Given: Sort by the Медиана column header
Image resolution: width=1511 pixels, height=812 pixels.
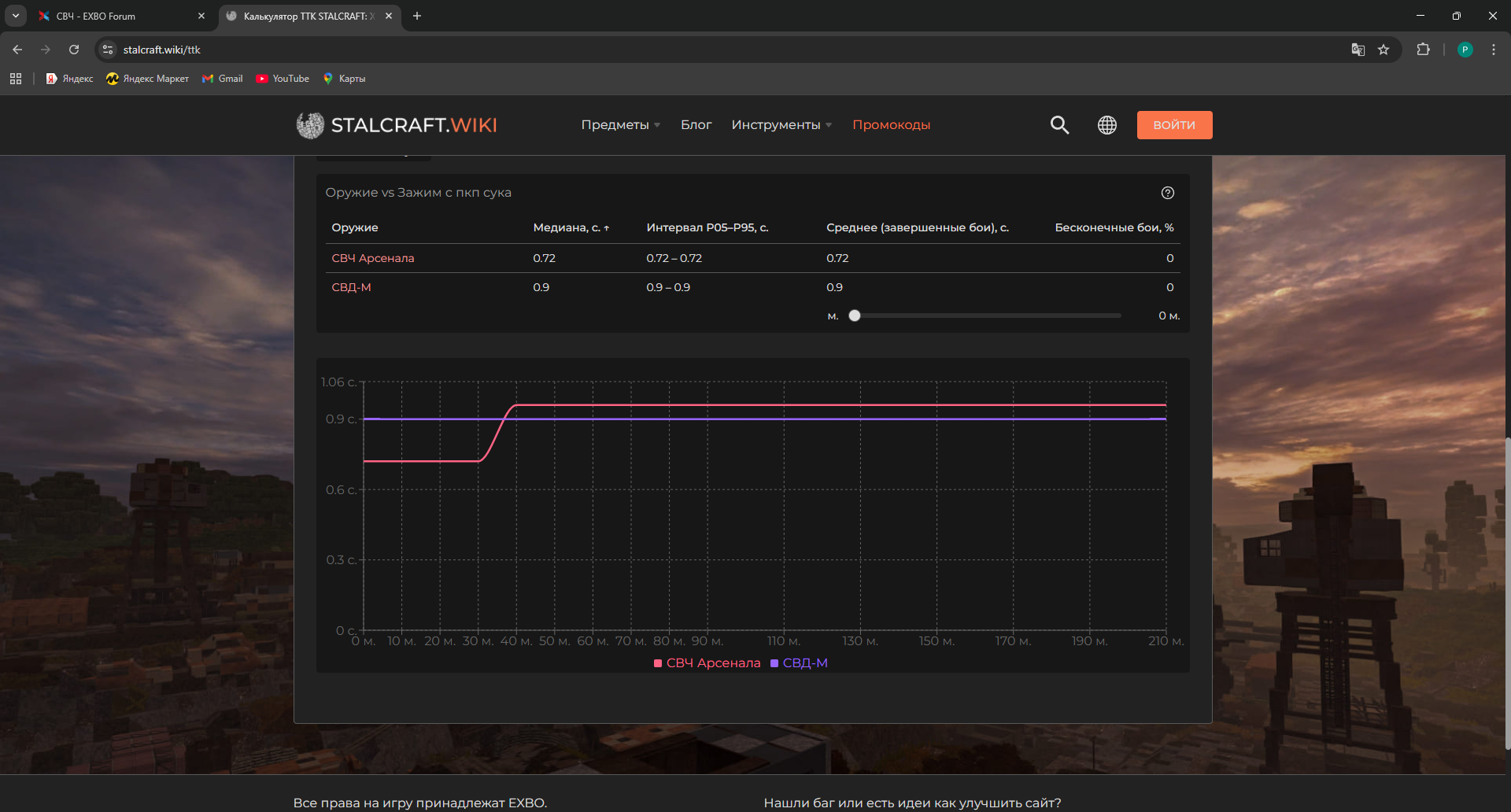Looking at the screenshot, I should click(571, 227).
